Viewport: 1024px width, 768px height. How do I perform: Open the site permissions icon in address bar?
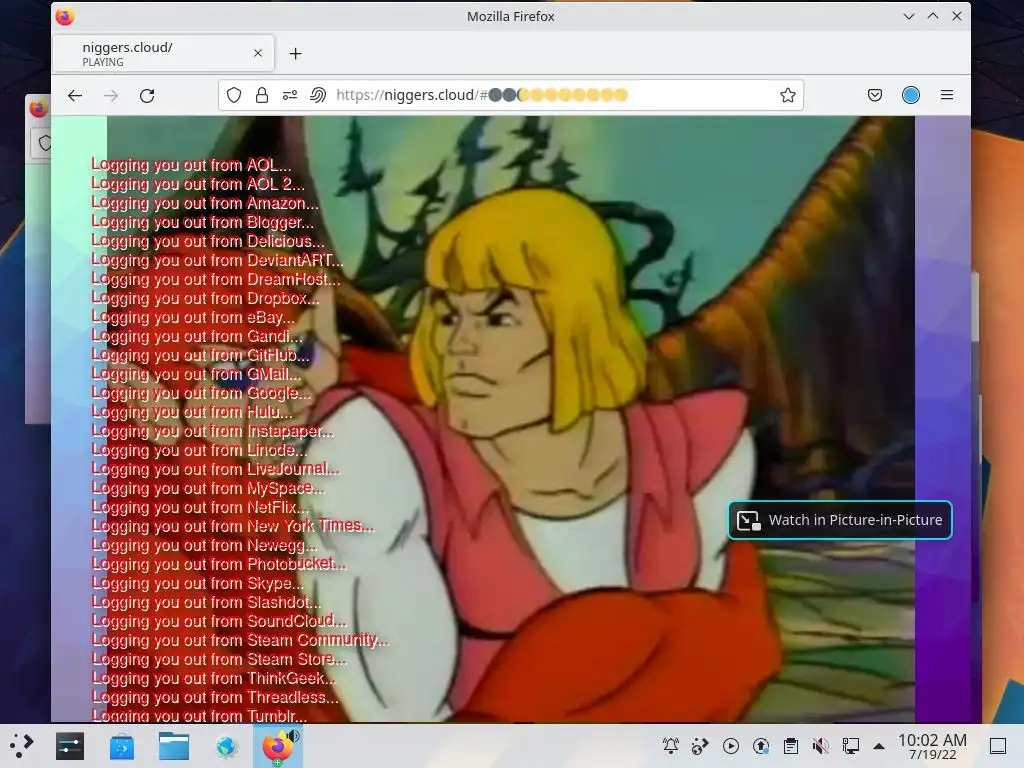tap(290, 95)
